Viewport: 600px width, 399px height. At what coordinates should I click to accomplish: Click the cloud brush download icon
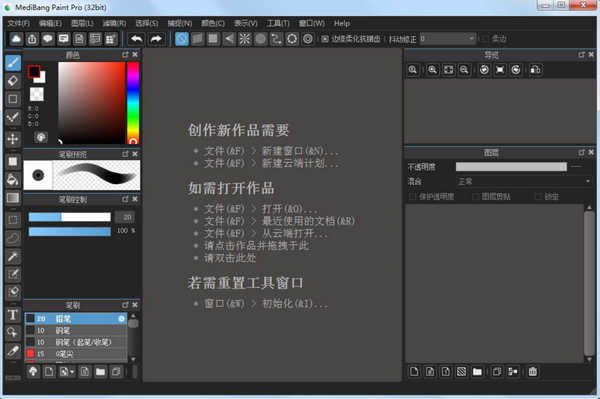coord(33,371)
